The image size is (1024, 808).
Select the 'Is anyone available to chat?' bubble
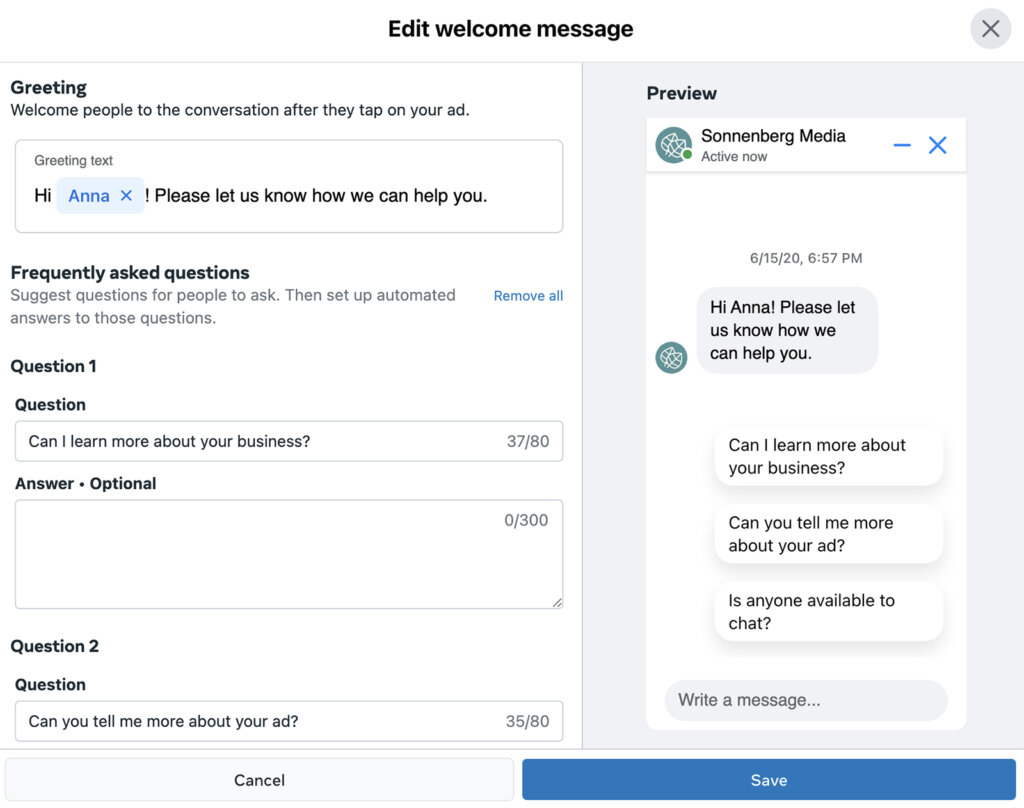pos(828,611)
